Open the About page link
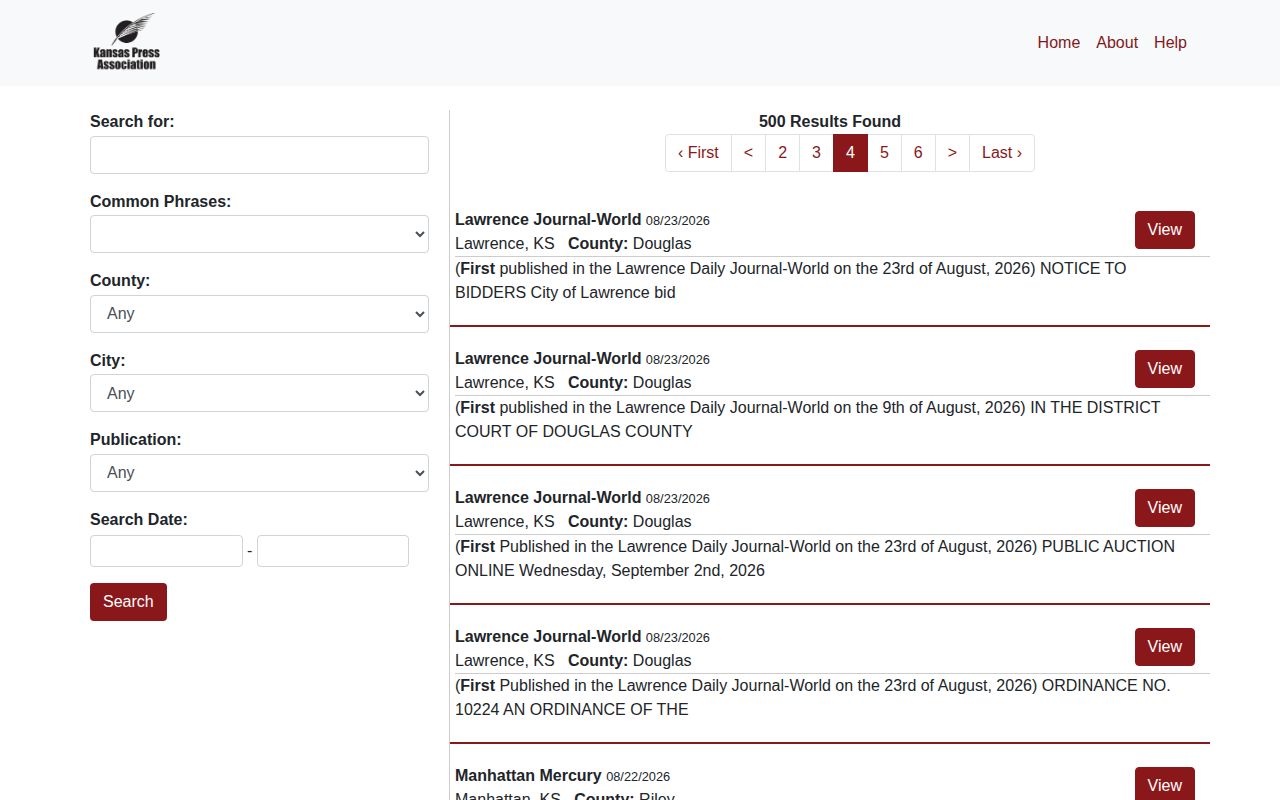This screenshot has height=800, width=1280. [x=1116, y=42]
